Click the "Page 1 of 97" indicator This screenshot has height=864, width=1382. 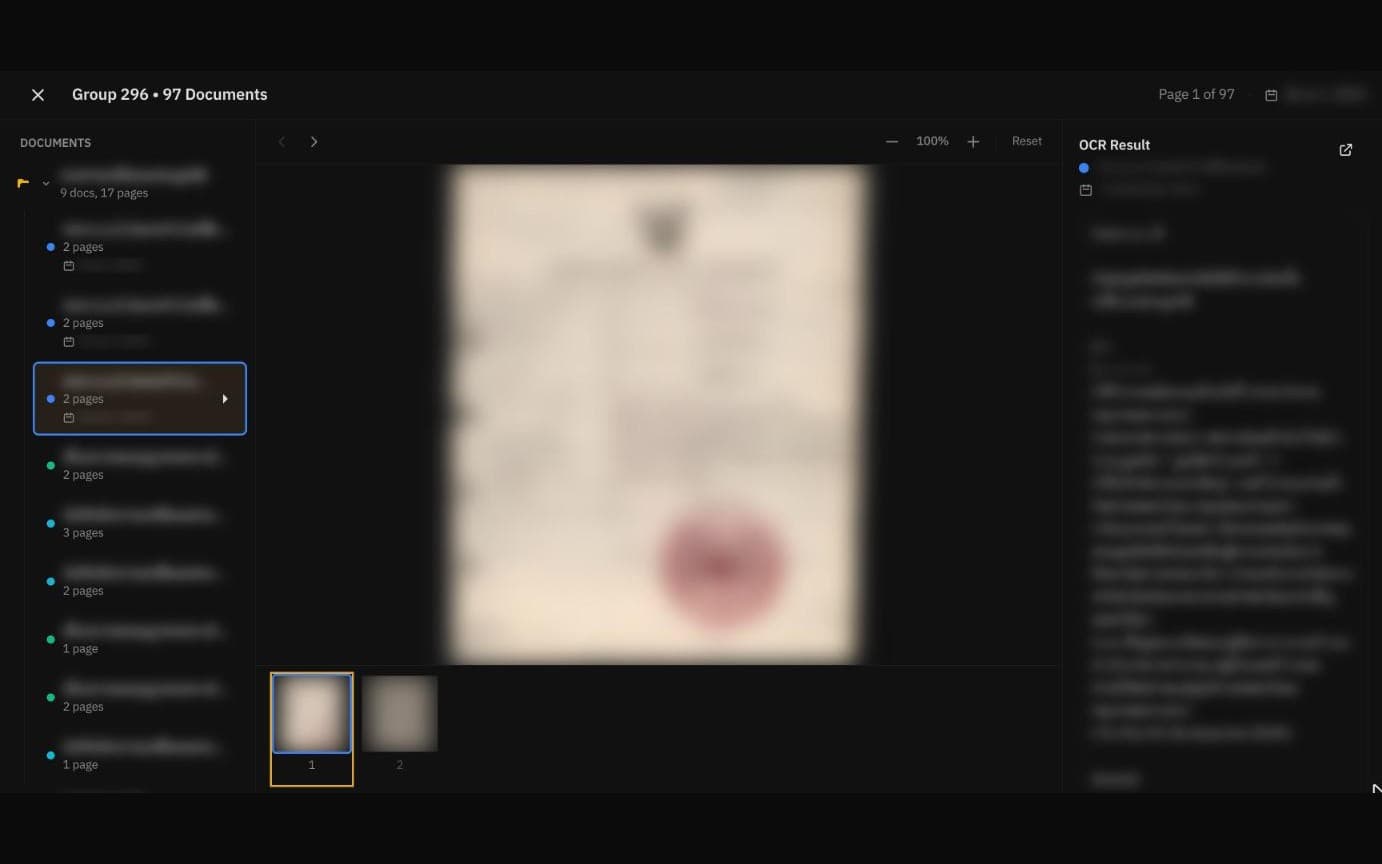coord(1196,94)
